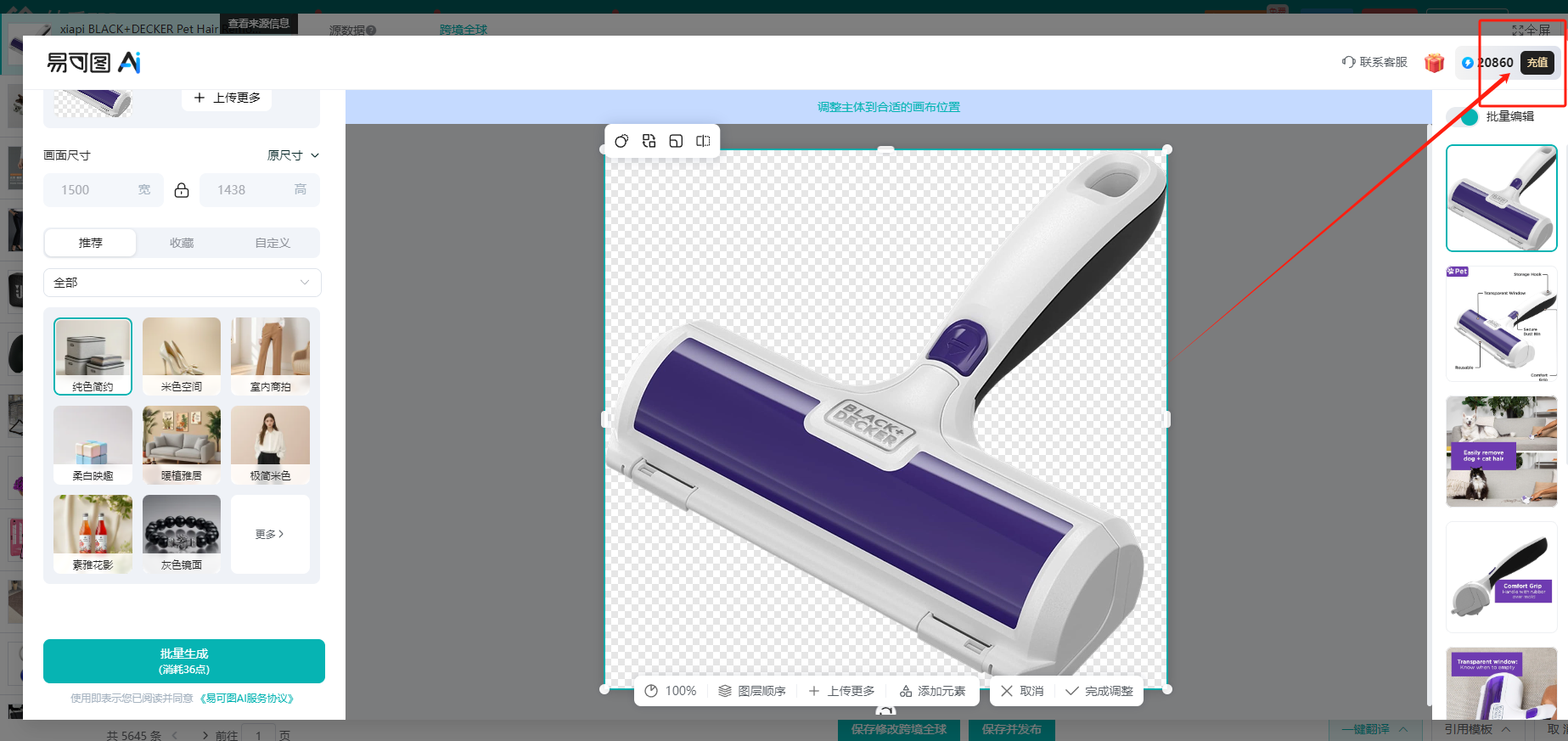Viewport: 1568px width, 741px height.
Task: Open 图层顺序 layer order control
Action: tap(752, 691)
